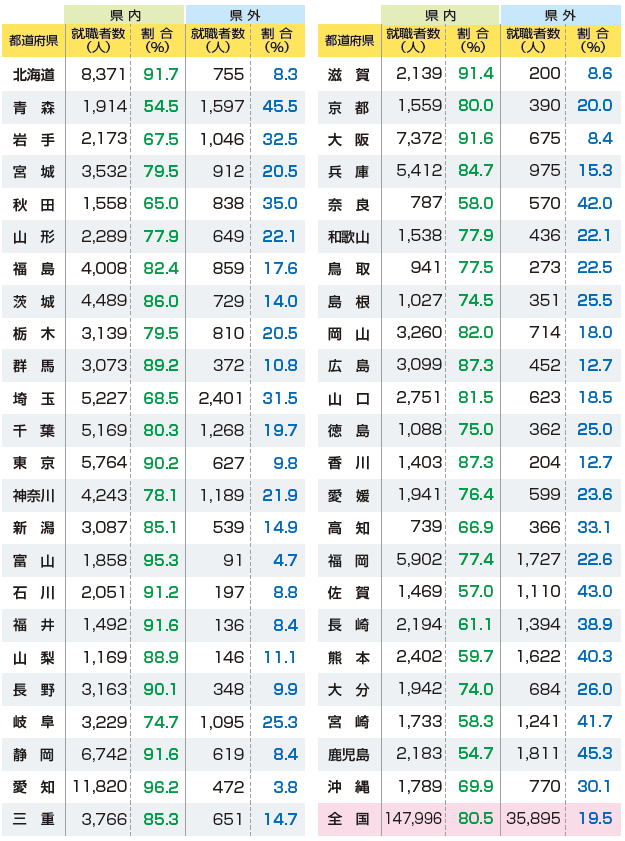Click the national in-prefecture percentage 80.5

pyautogui.click(x=476, y=818)
